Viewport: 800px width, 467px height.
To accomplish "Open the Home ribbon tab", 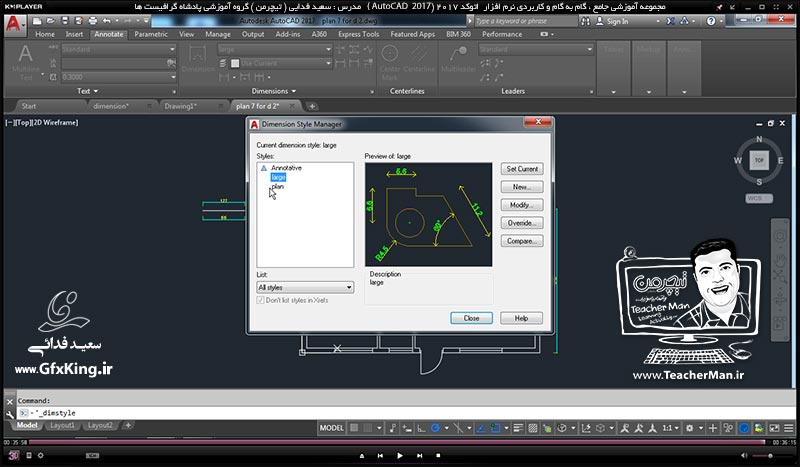I will coord(45,34).
